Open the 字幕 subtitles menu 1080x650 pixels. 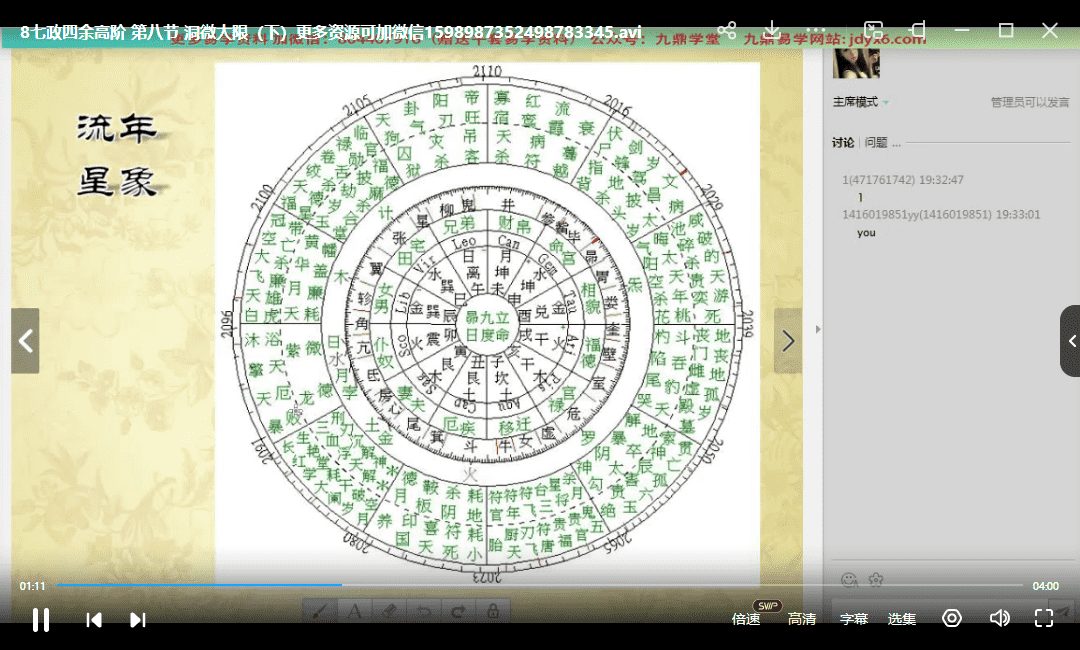[x=853, y=619]
